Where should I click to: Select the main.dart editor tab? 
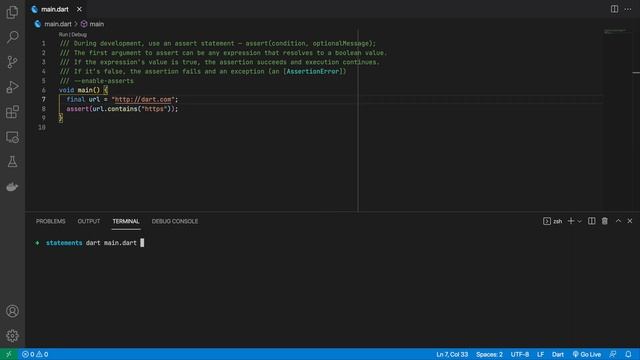[55, 9]
